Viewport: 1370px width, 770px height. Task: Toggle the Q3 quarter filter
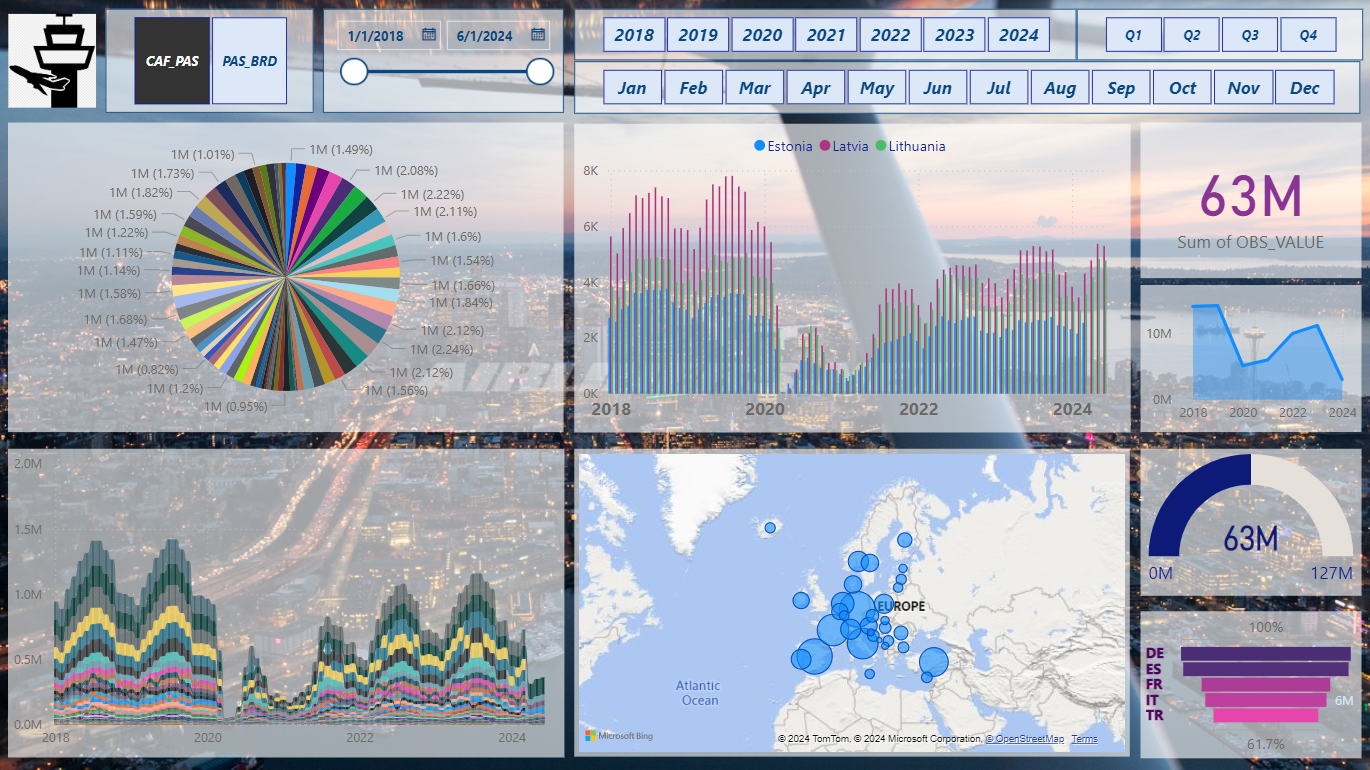pyautogui.click(x=1250, y=35)
